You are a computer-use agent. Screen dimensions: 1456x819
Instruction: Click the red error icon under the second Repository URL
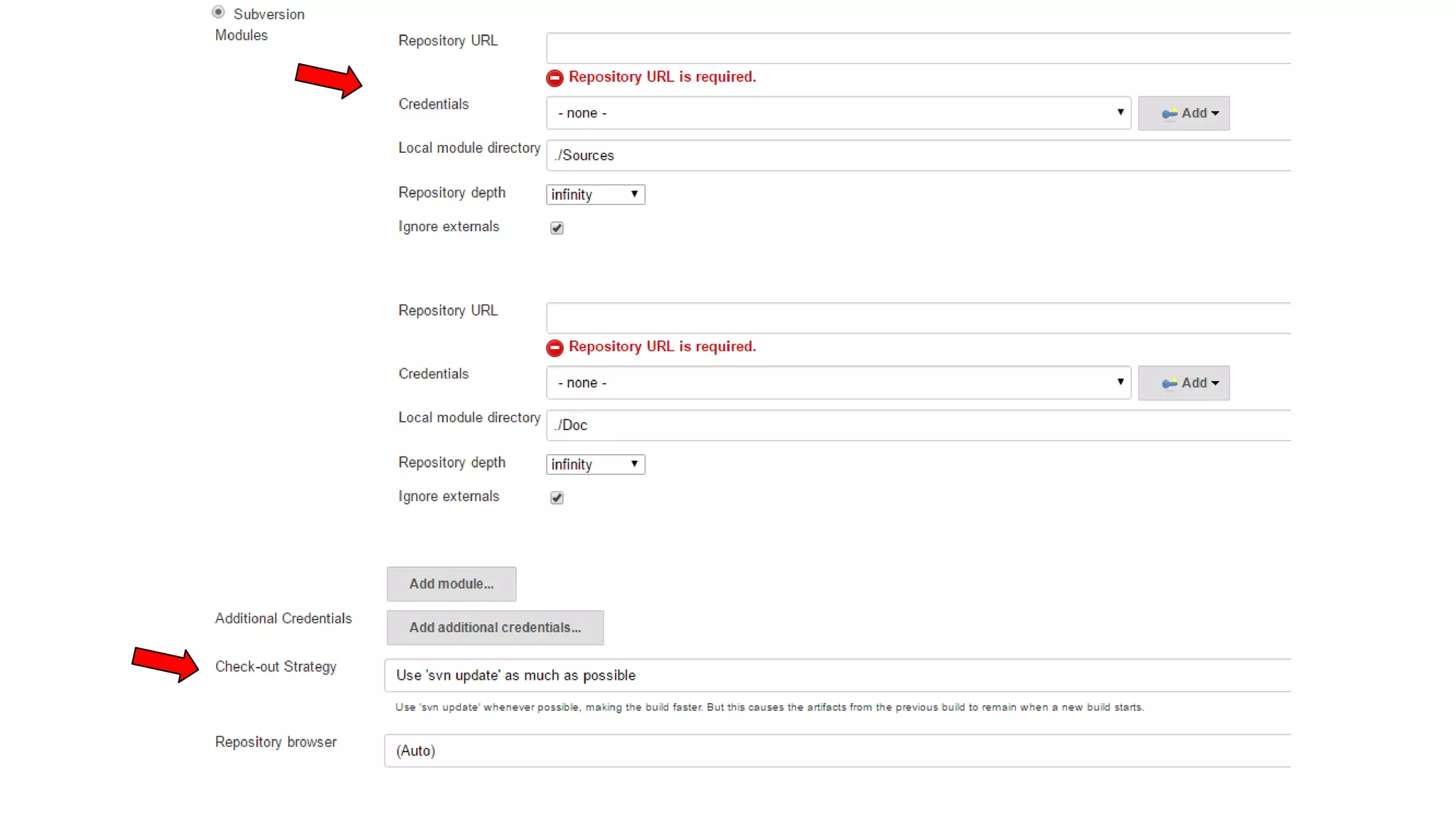click(555, 348)
